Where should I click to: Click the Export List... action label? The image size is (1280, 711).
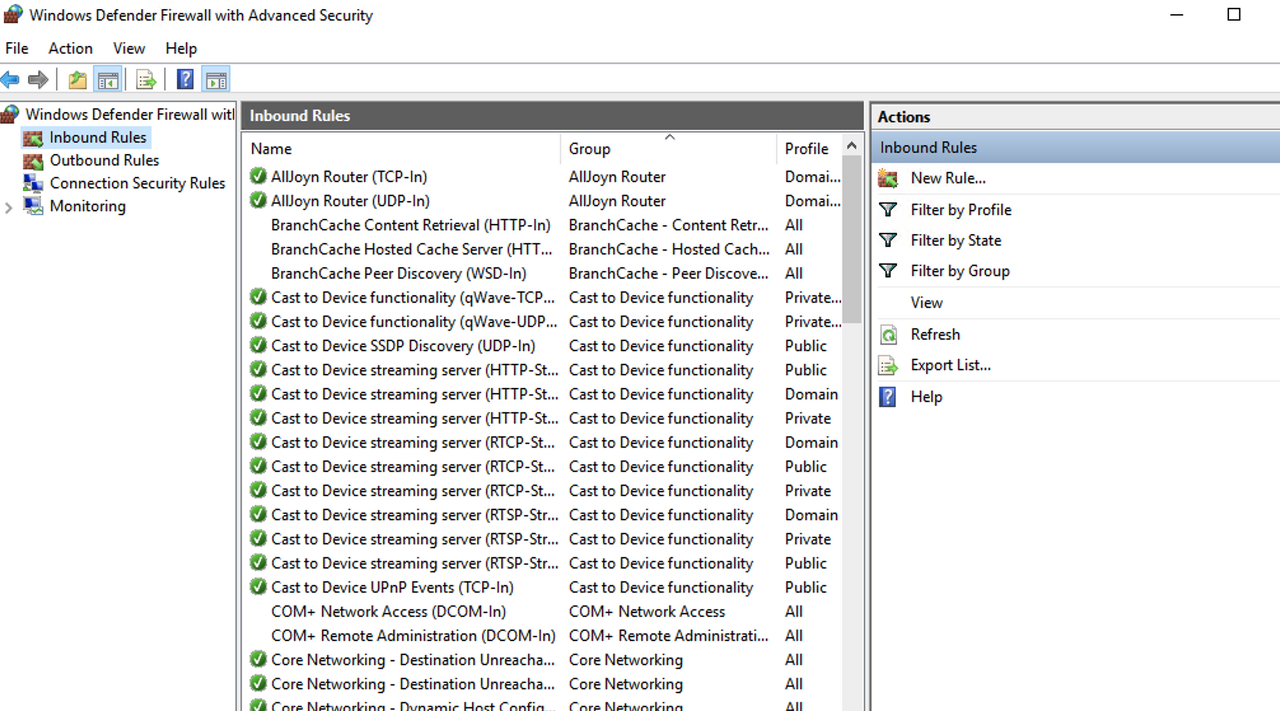pyautogui.click(x=951, y=366)
